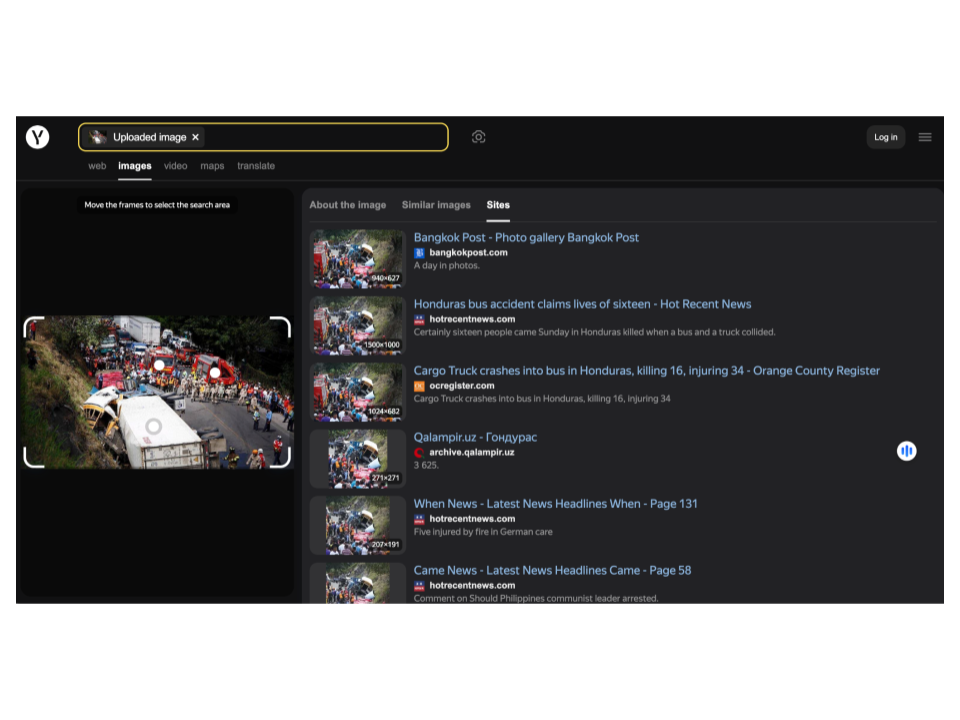Open the camera image search icon
Viewport: 960px width, 720px height.
(479, 137)
